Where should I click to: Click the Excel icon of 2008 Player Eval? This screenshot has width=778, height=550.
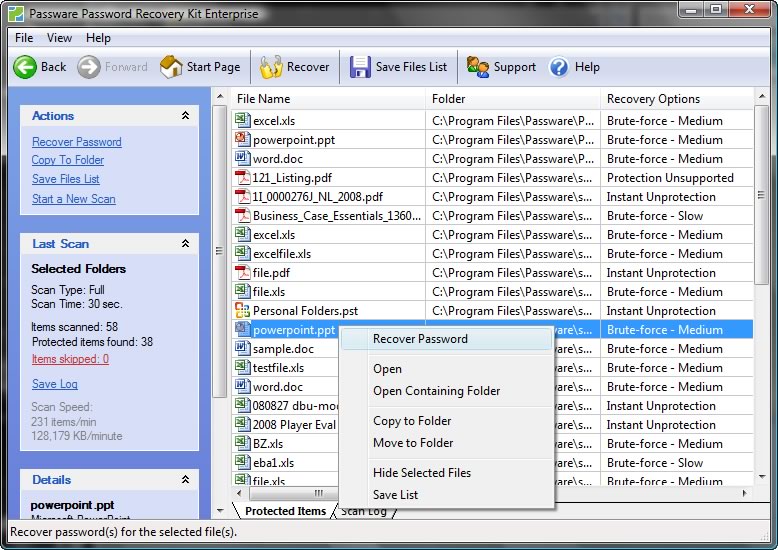[243, 424]
